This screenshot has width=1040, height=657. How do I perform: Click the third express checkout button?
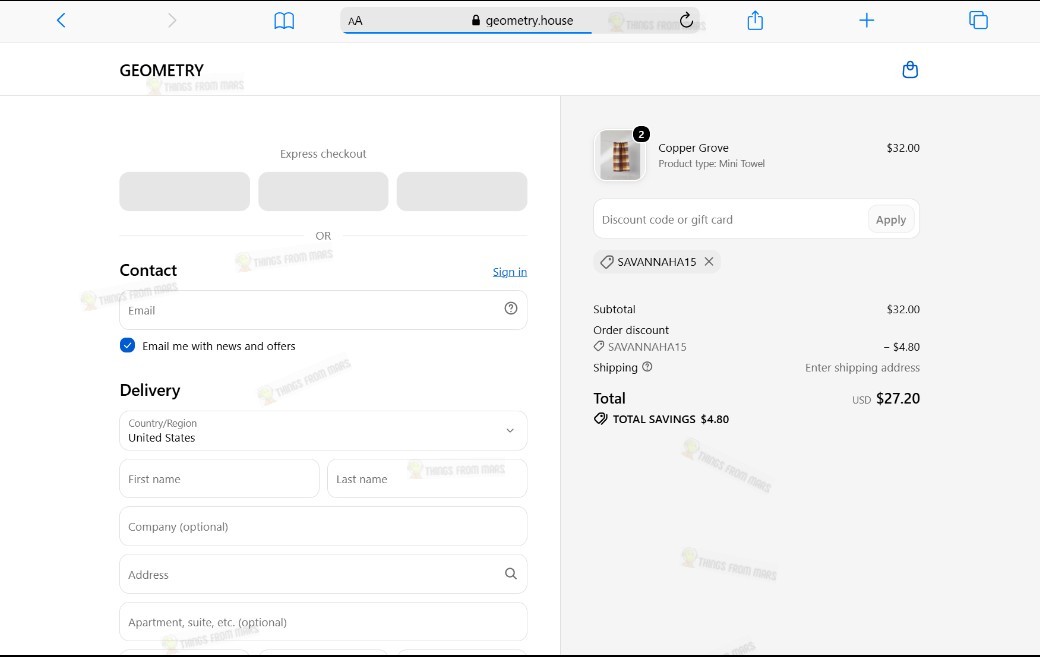click(x=462, y=192)
